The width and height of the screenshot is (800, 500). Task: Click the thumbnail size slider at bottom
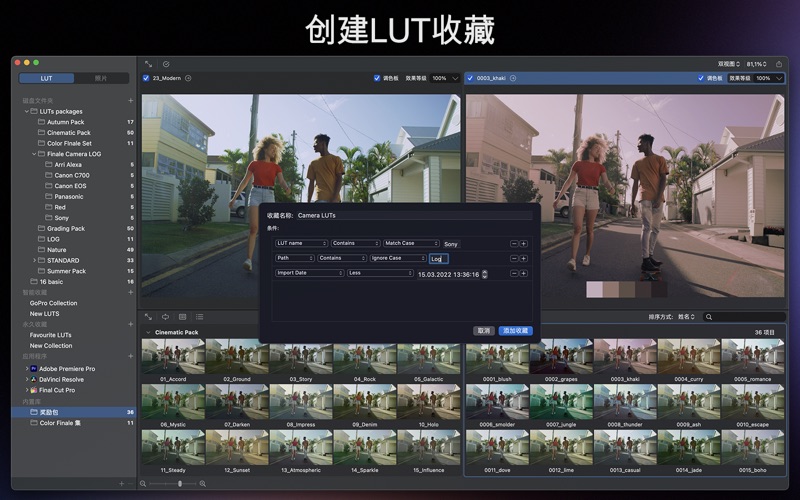(180, 484)
